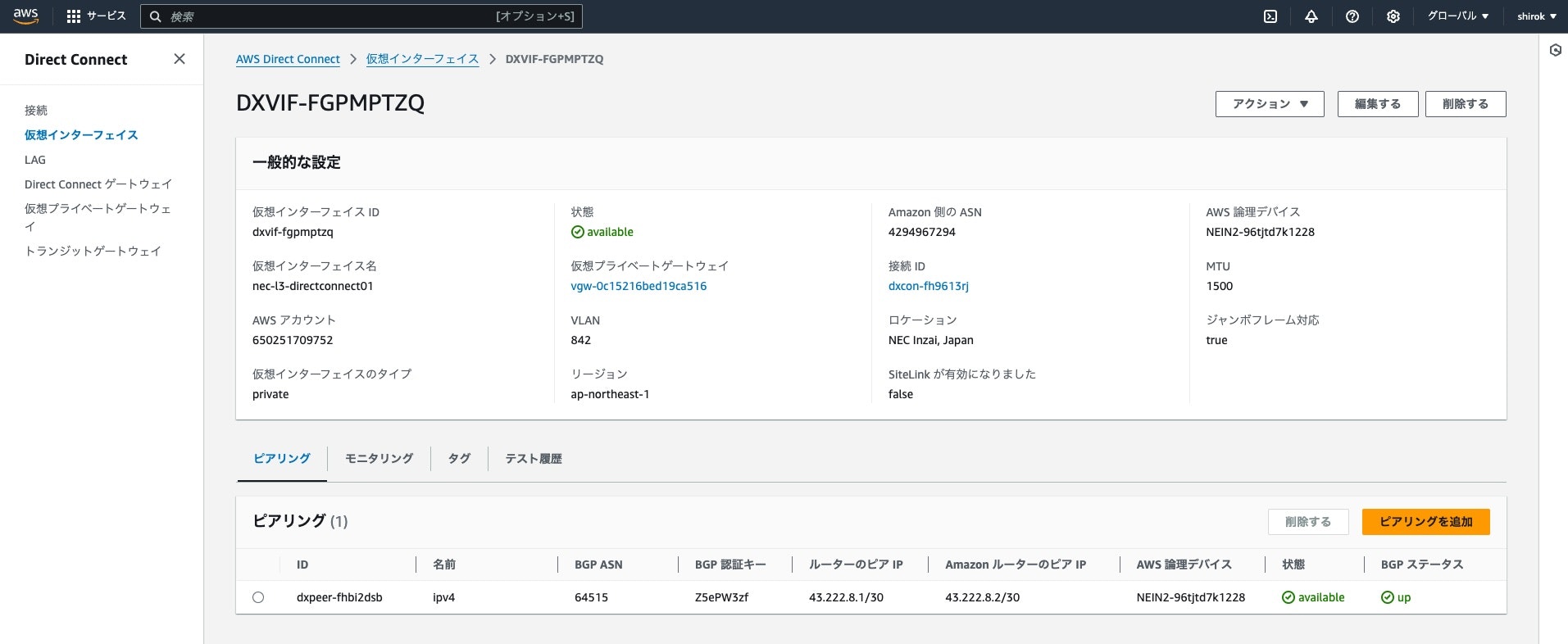
Task: Open the help question mark icon
Action: tap(1352, 16)
